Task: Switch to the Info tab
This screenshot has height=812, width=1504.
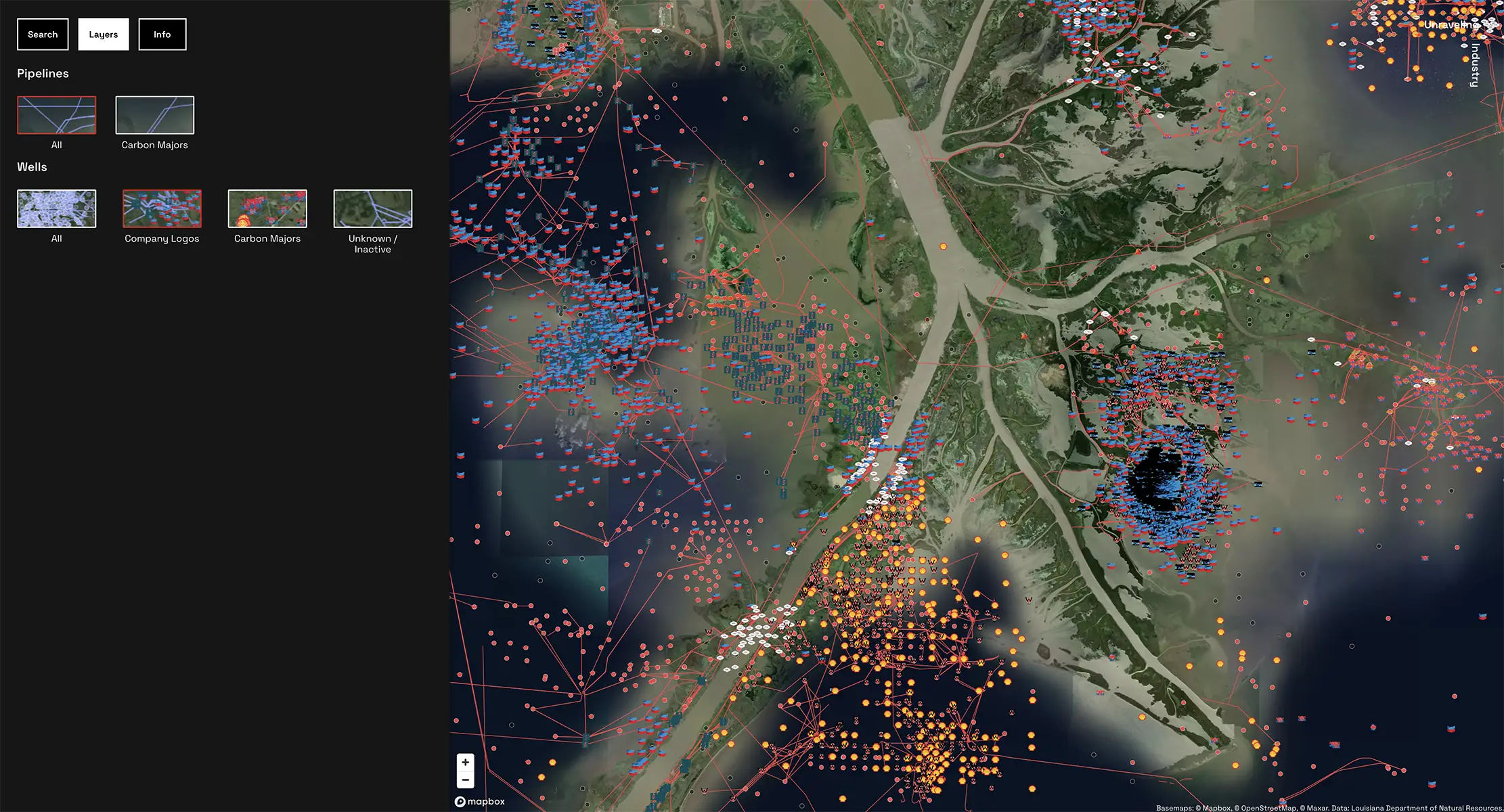Action: click(162, 35)
